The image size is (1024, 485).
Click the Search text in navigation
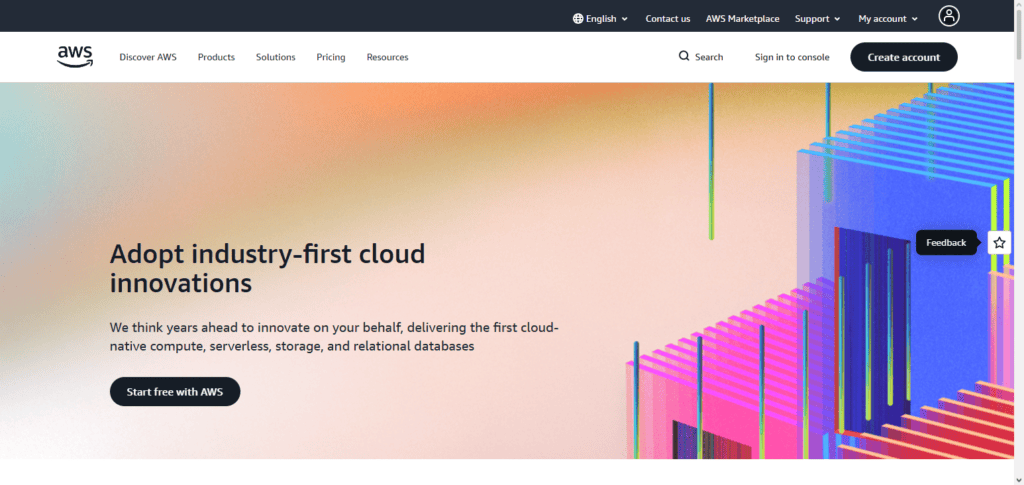coord(709,57)
